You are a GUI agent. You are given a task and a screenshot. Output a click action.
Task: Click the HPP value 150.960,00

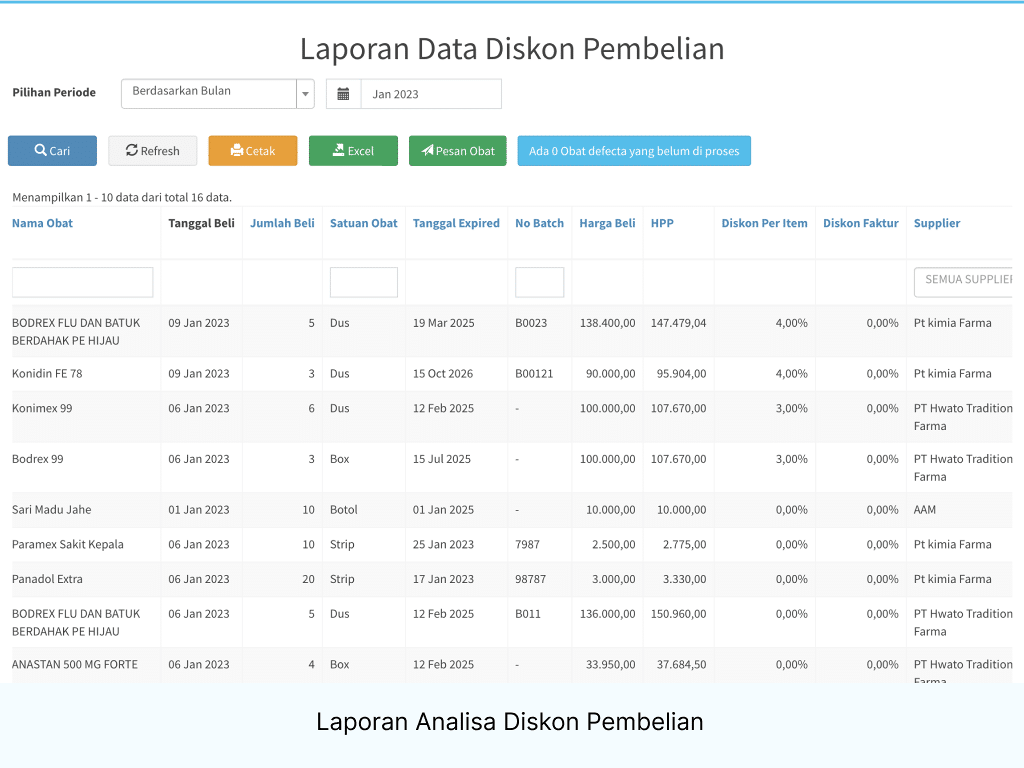[679, 614]
